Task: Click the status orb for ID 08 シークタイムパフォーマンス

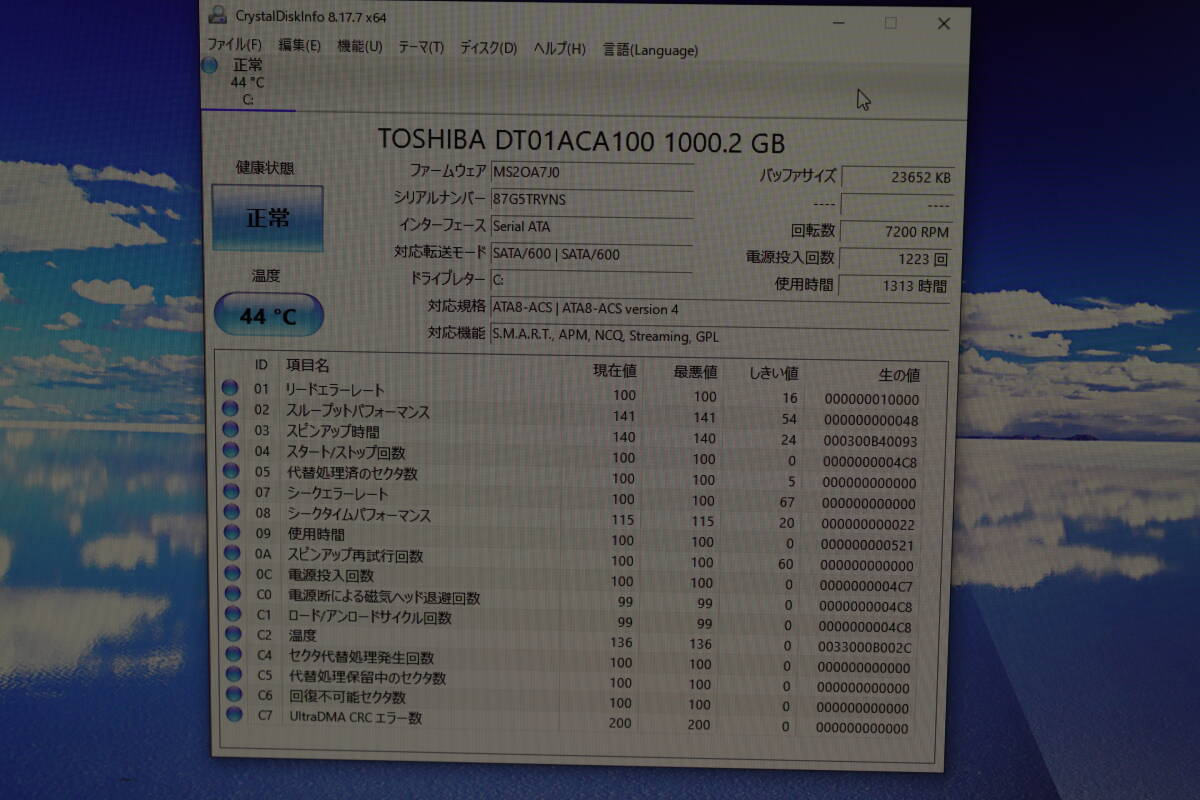Action: click(x=232, y=512)
